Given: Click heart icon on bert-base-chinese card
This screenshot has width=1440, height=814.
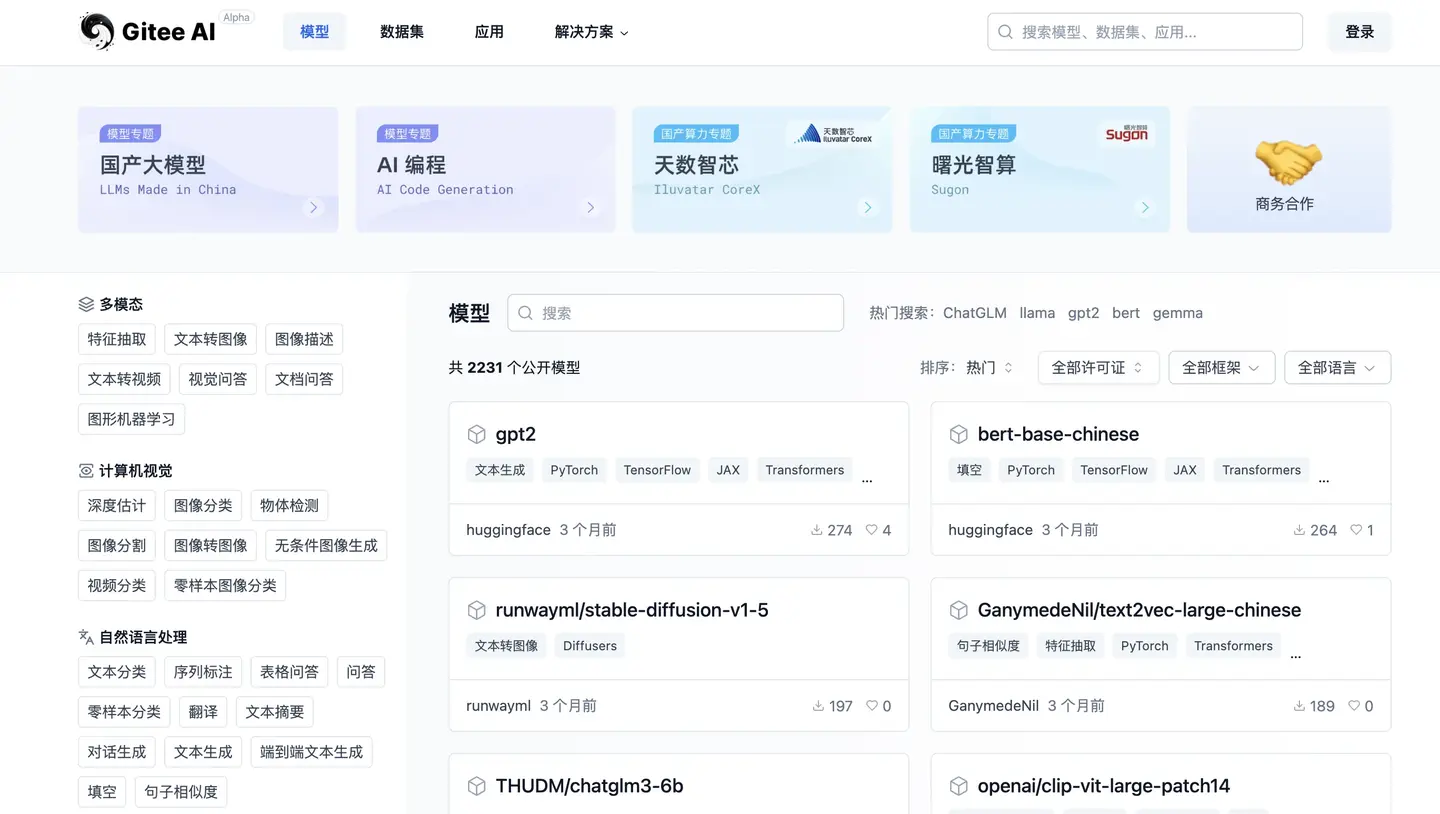Looking at the screenshot, I should pos(1356,530).
